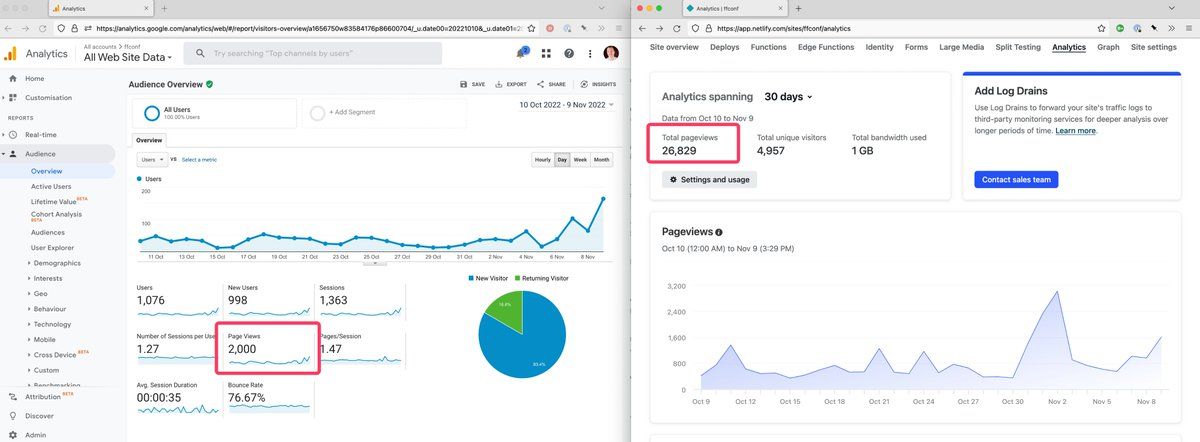Open Google Analytics notifications bell
The image size is (1200, 442).
pos(521,53)
